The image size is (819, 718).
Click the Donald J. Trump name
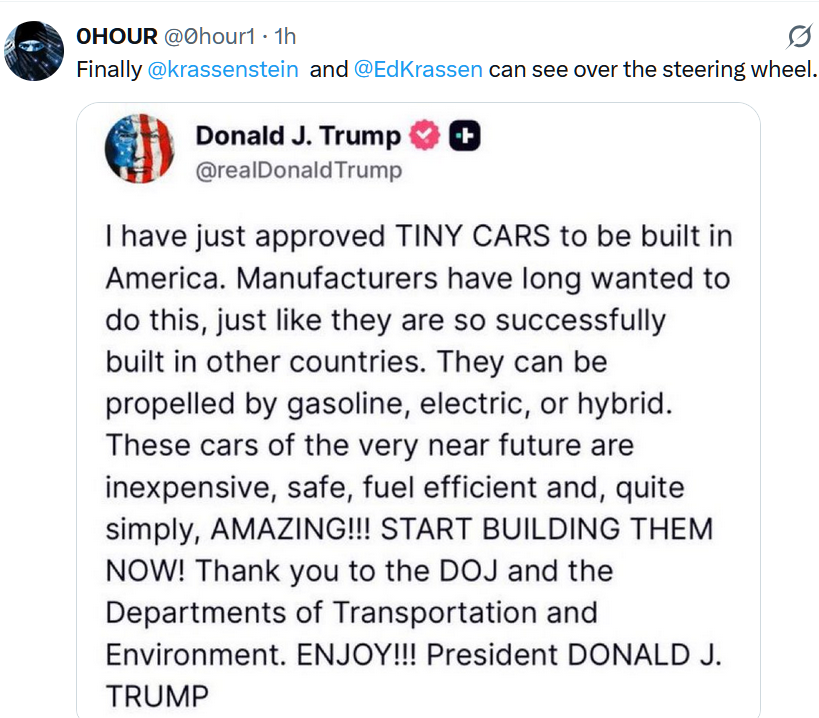click(298, 136)
